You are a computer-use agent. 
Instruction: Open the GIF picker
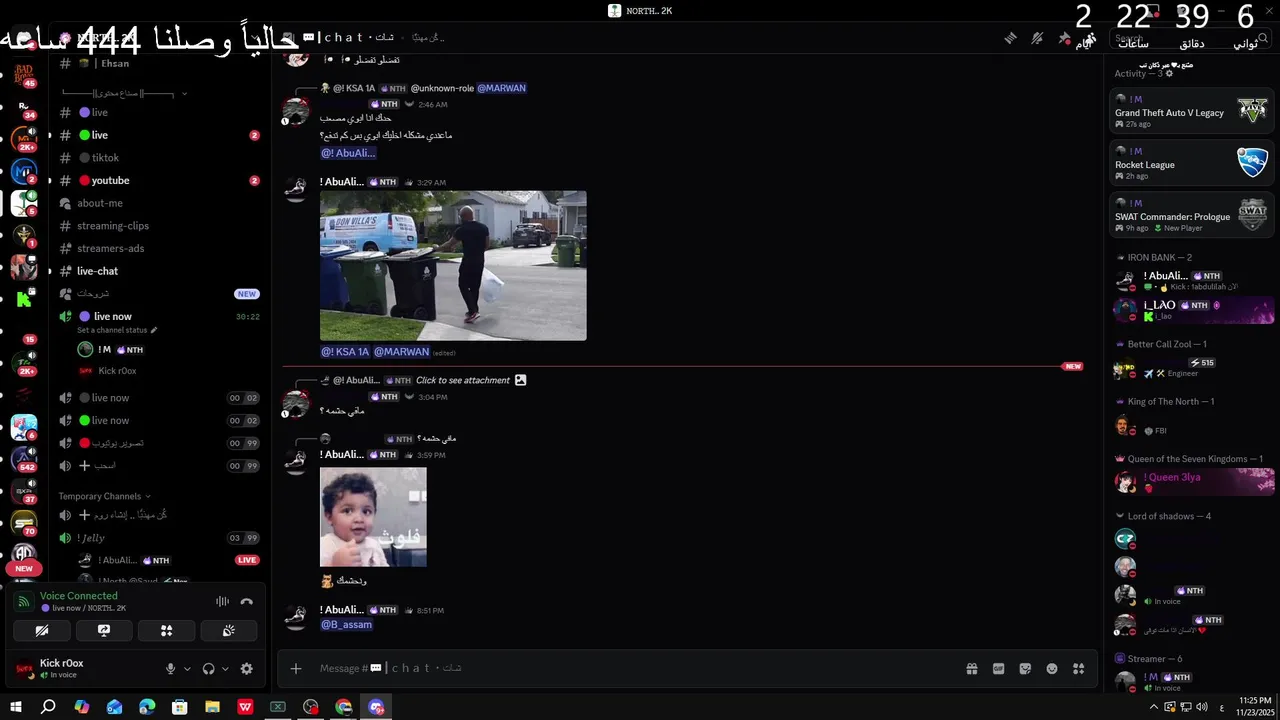point(998,668)
